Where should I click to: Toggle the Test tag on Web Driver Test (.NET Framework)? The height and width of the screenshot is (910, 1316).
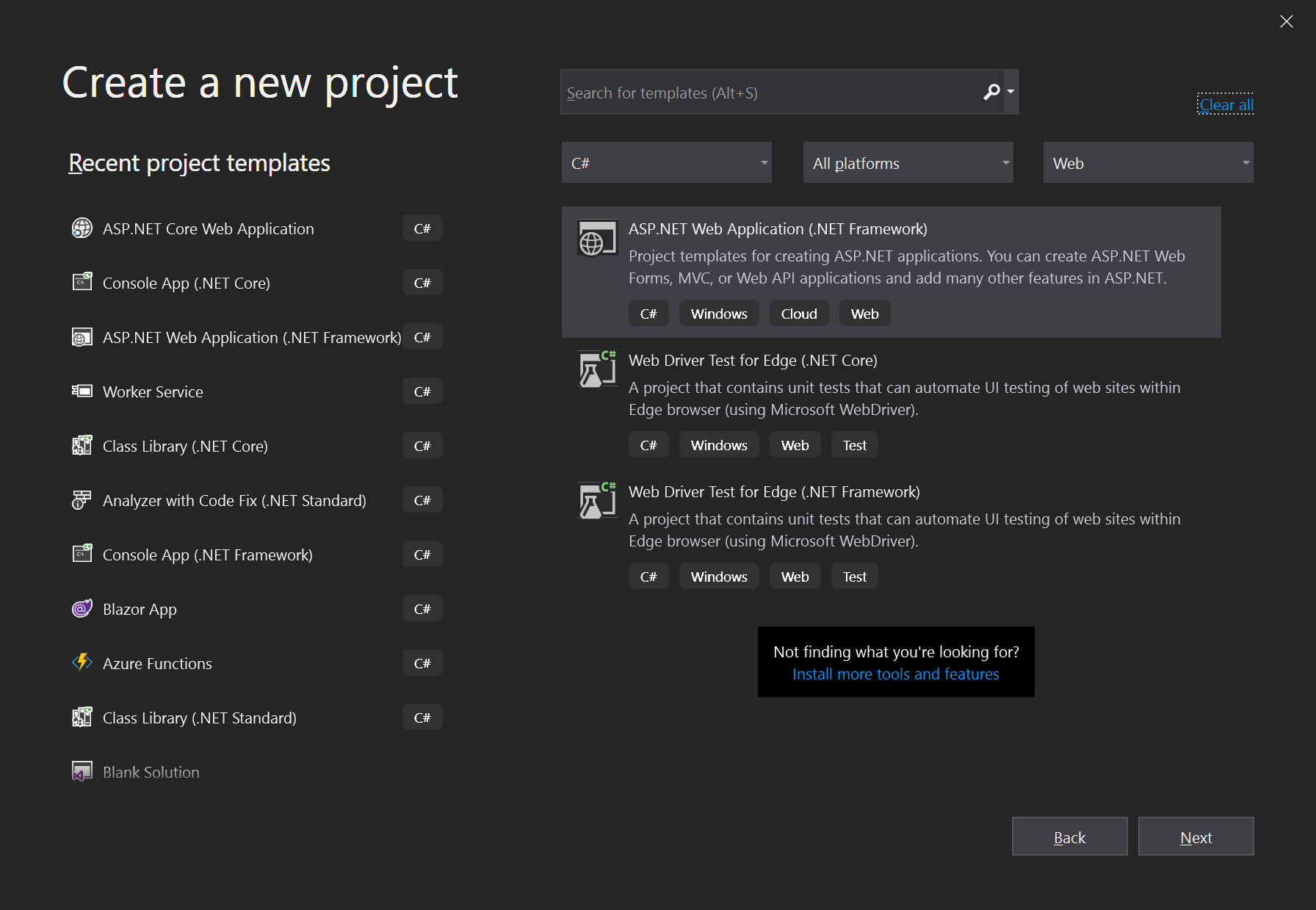(854, 576)
